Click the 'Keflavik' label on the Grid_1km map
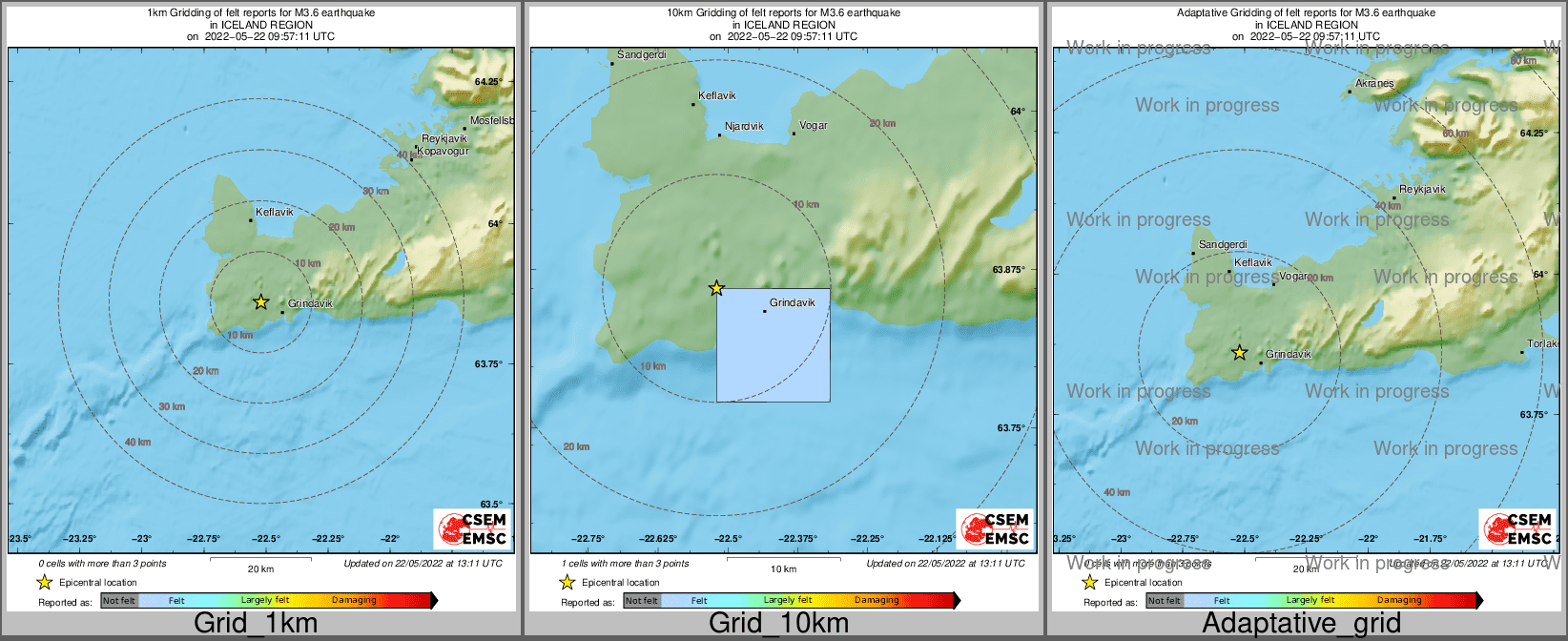 (x=275, y=212)
